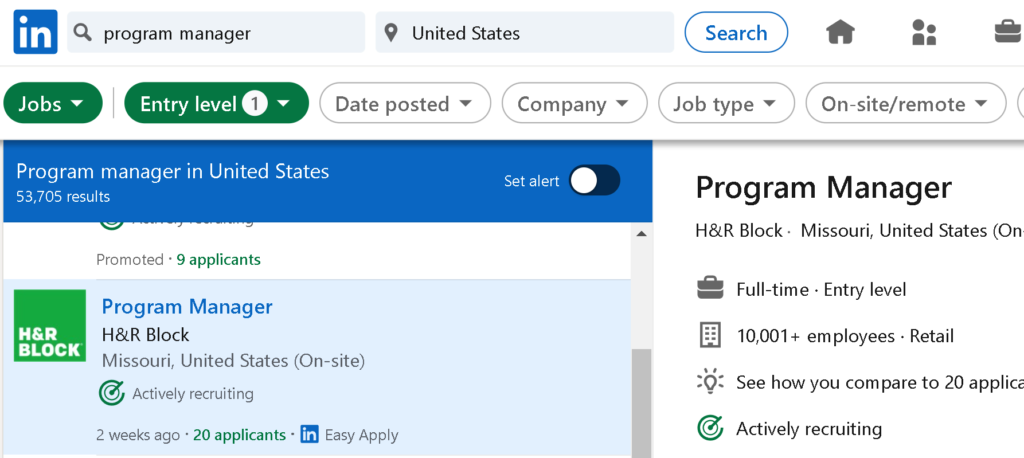Open the Company filter dropdown
This screenshot has height=458, width=1024.
[575, 103]
